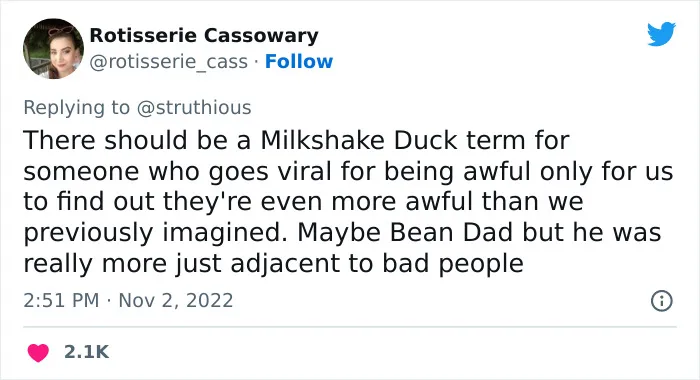
Task: View the 2.1K likes count
Action: (x=86, y=352)
